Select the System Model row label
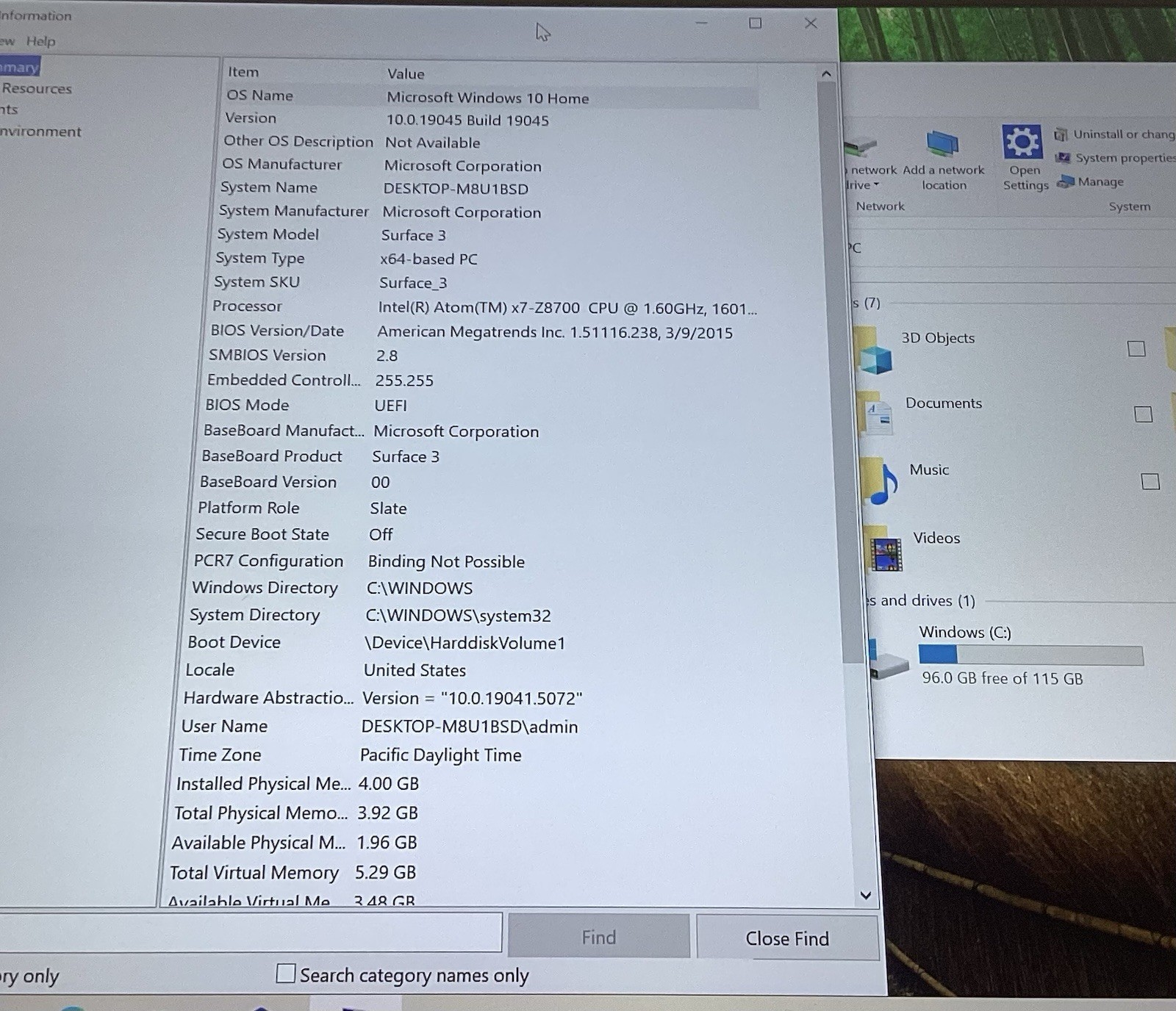Screen dimensions: 1176x1011 (268, 234)
